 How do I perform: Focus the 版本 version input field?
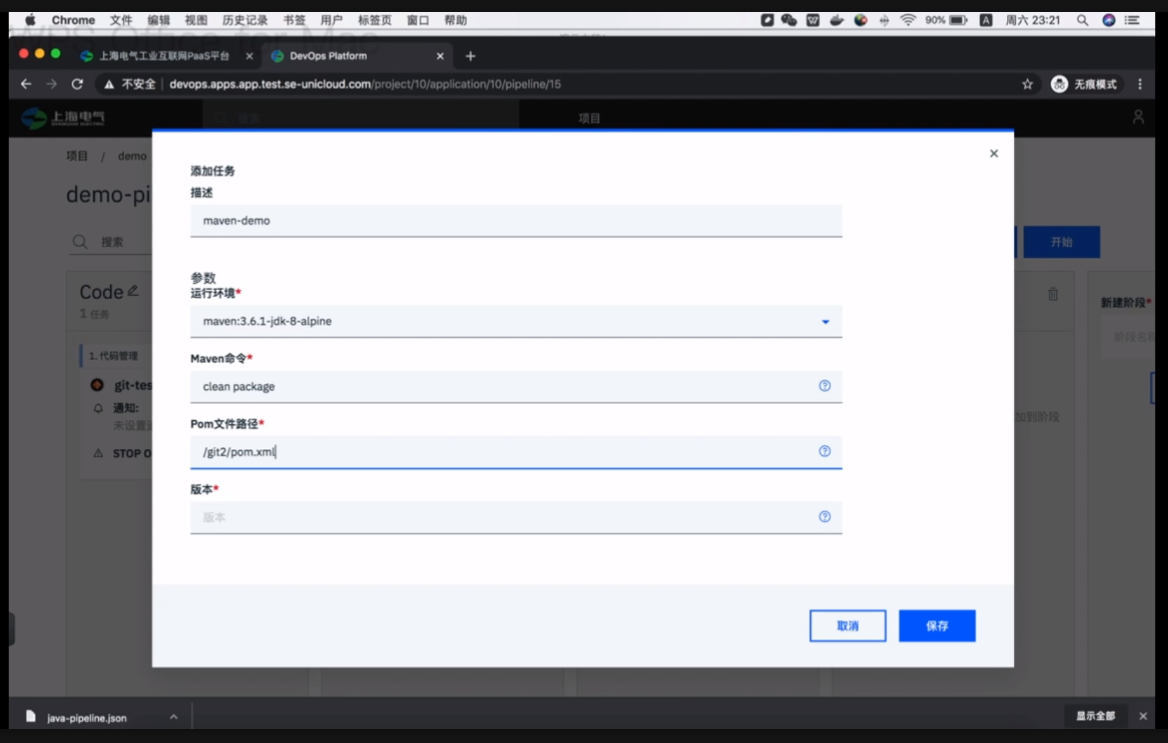tap(500, 517)
